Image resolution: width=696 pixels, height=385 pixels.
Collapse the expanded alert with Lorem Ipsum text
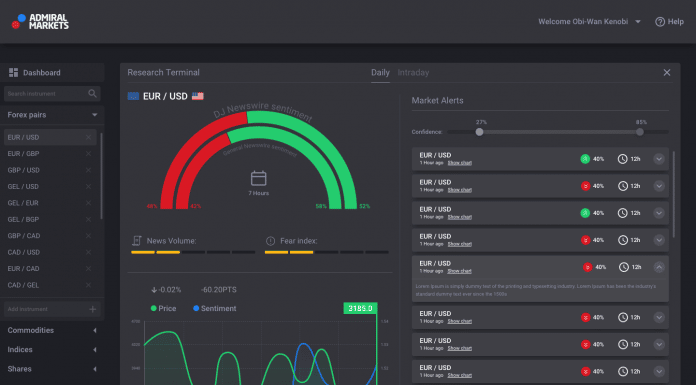click(659, 267)
